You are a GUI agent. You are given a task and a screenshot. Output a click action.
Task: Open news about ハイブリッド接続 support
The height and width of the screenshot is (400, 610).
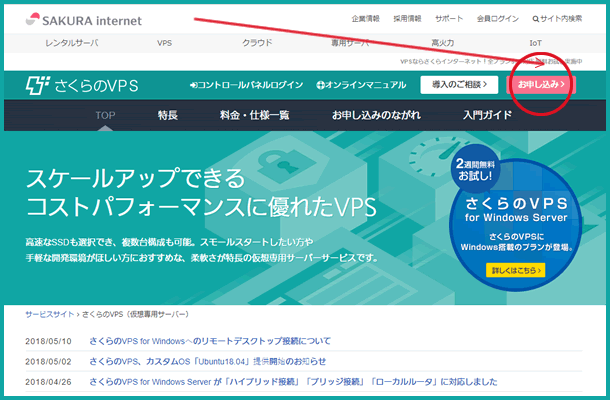(x=293, y=382)
